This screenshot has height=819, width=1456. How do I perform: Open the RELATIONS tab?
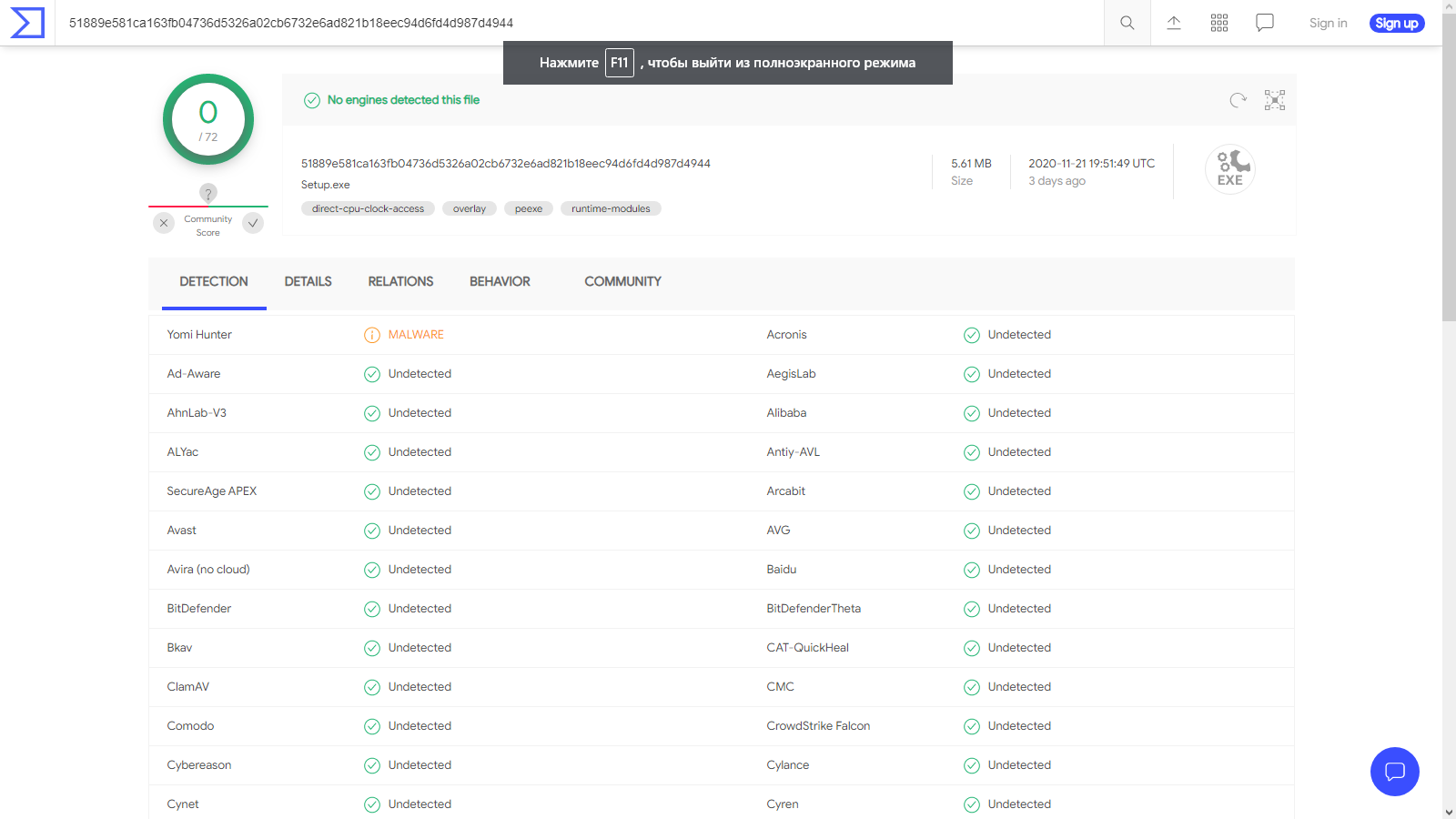[400, 282]
